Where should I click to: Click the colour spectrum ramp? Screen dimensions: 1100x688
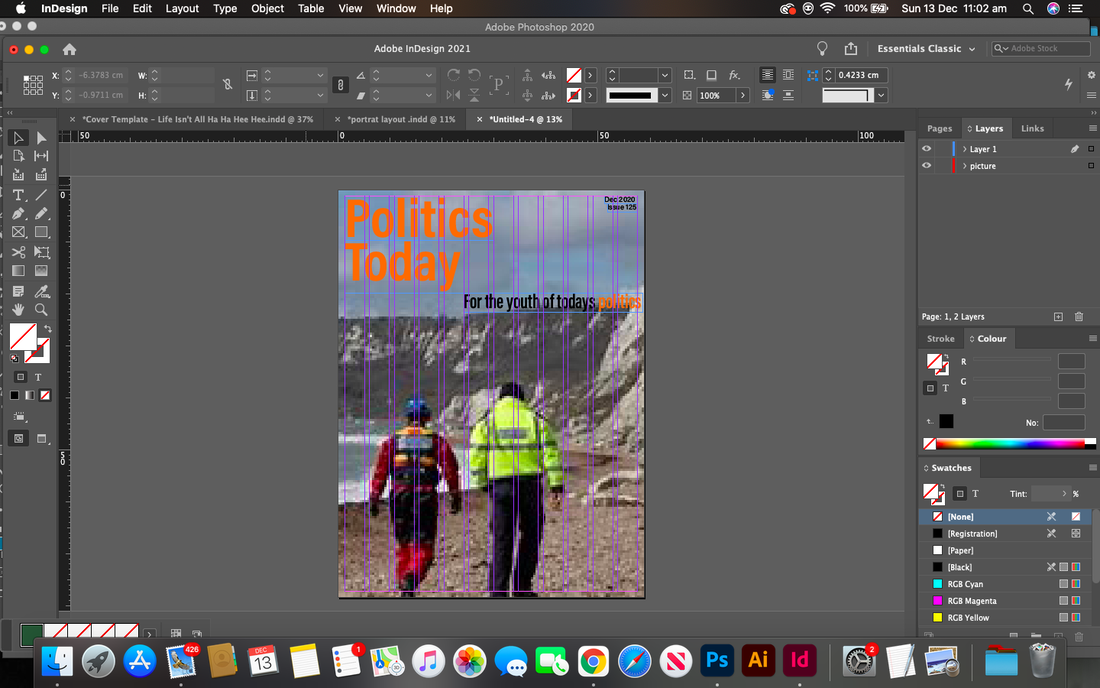[1010, 443]
